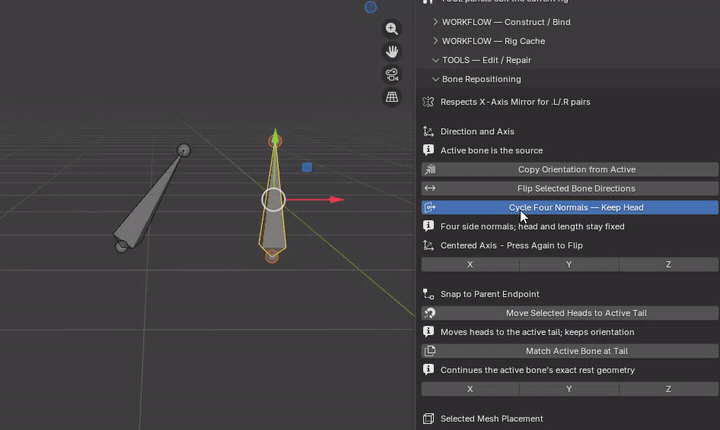Click the viewport zoom magnifier icon

[x=392, y=29]
